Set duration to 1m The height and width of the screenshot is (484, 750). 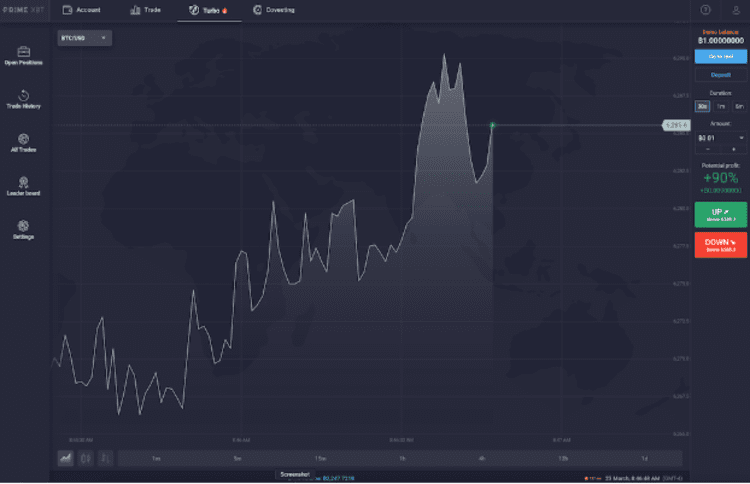721,106
